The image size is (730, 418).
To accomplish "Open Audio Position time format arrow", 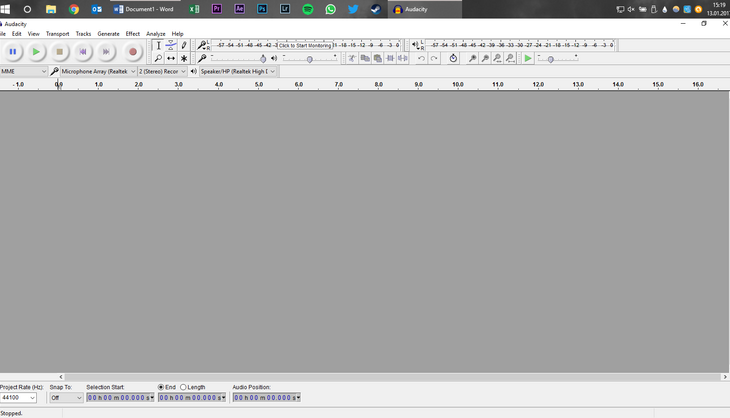I will pos(298,398).
